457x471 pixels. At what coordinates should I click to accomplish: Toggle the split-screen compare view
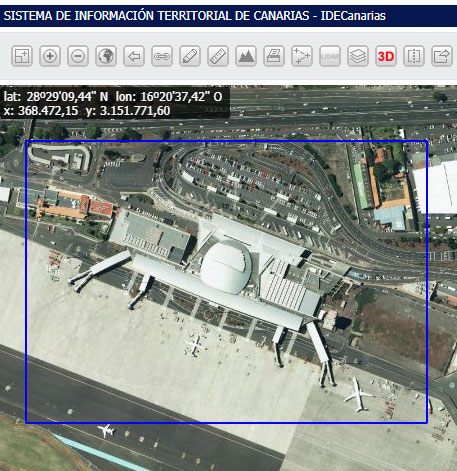point(414,56)
